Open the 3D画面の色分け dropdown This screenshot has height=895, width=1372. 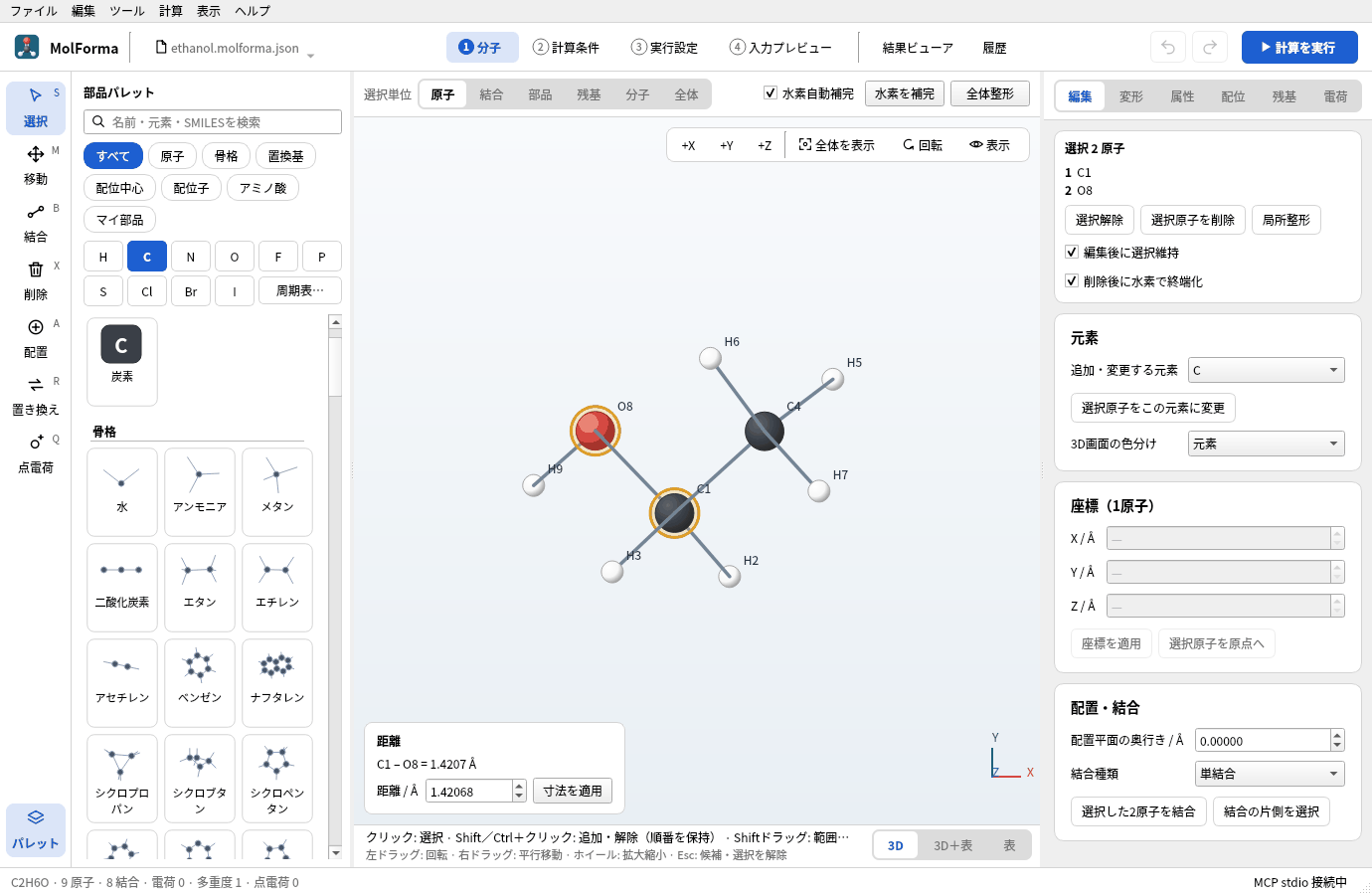[1267, 444]
